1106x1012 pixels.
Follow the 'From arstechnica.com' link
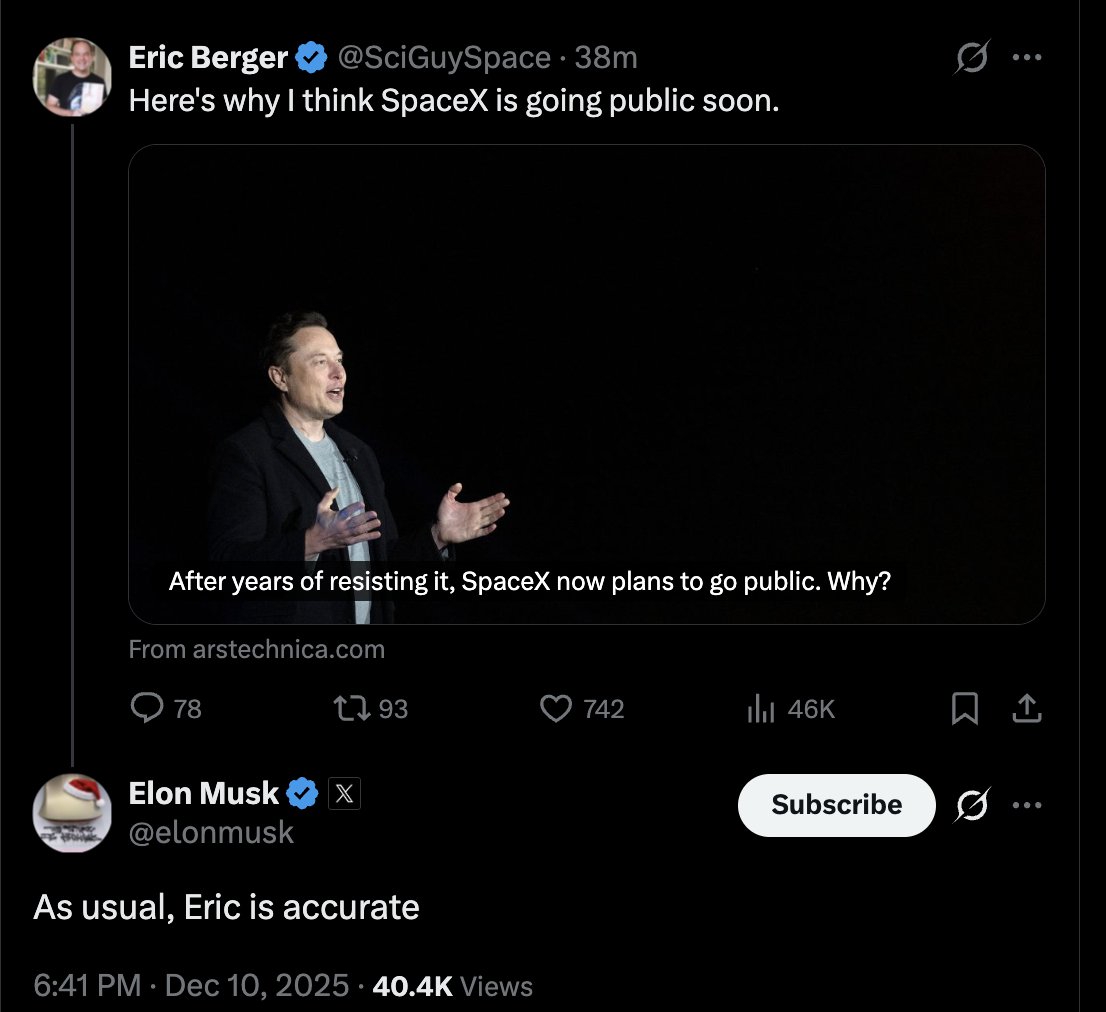click(257, 650)
